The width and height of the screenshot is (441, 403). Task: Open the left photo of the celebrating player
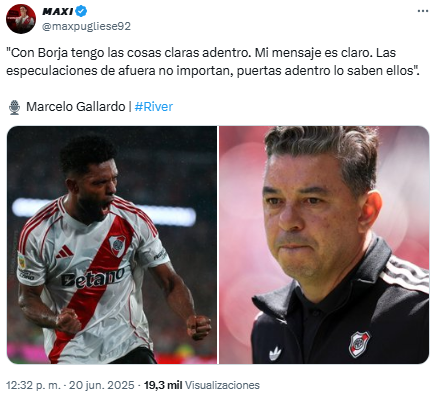click(x=112, y=245)
